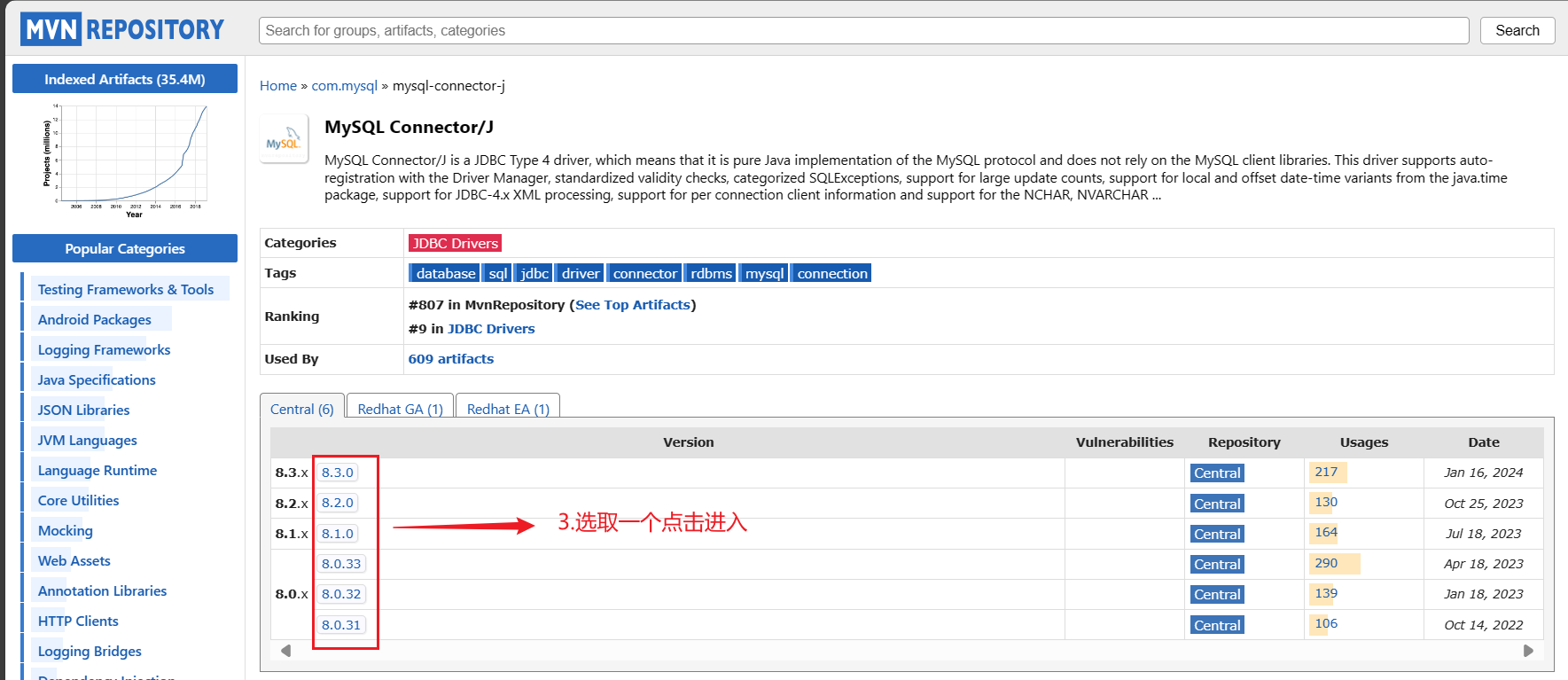The height and width of the screenshot is (680, 1568).
Task: Open the 609 artifacts link
Action: (451, 359)
